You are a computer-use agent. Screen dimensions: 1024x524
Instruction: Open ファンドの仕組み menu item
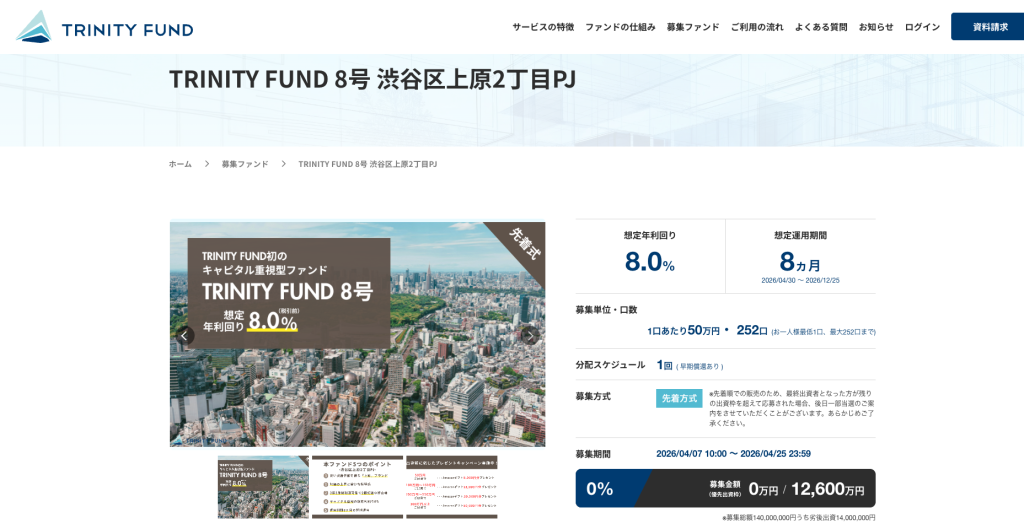pos(620,27)
